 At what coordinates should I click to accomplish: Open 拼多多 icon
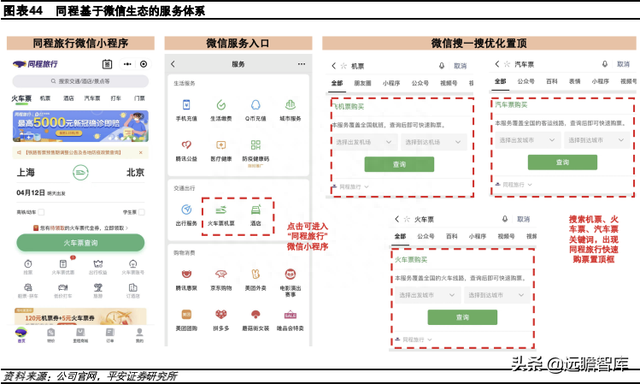[x=221, y=314]
